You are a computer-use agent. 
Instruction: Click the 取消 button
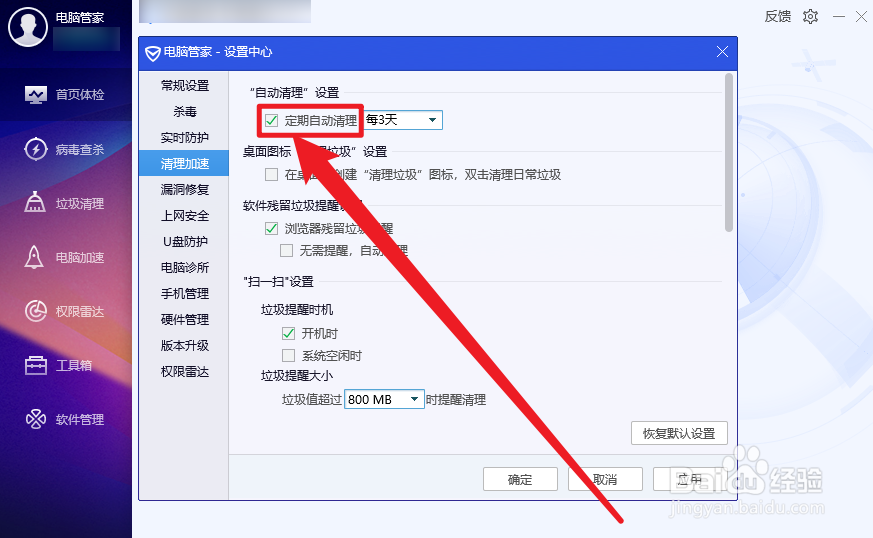click(605, 480)
